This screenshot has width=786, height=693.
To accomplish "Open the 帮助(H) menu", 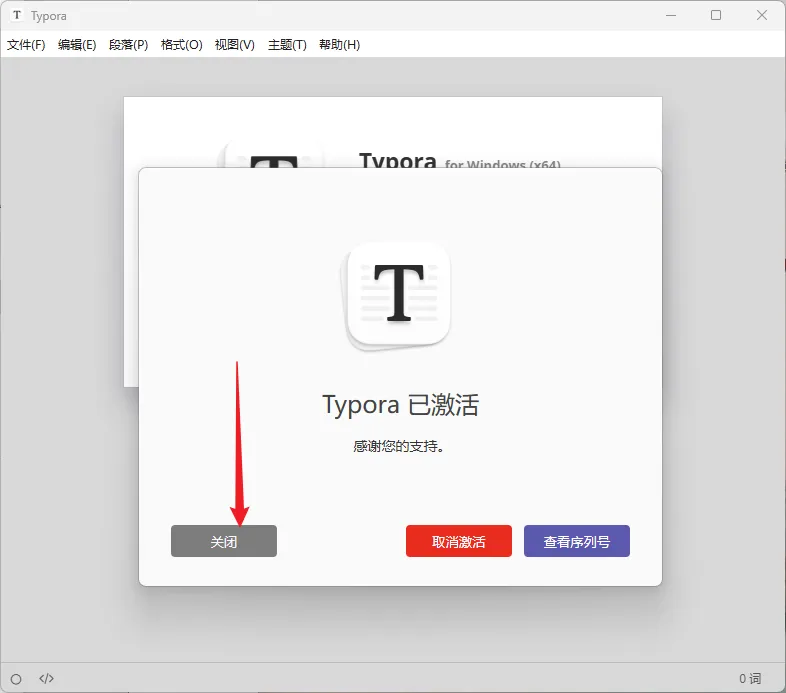I will click(339, 45).
